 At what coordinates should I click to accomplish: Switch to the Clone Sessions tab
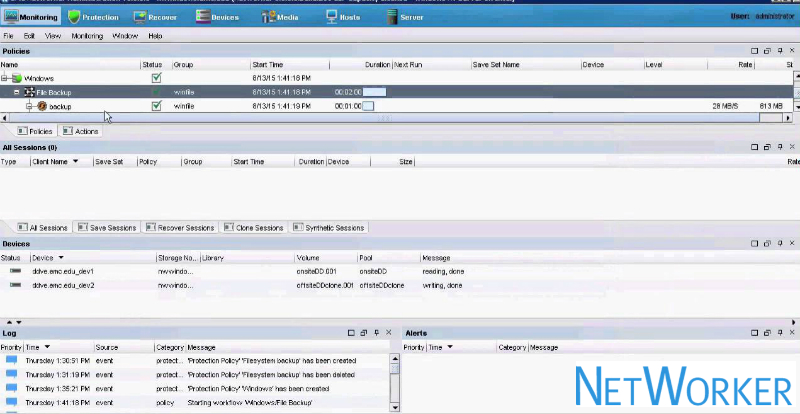click(x=254, y=228)
